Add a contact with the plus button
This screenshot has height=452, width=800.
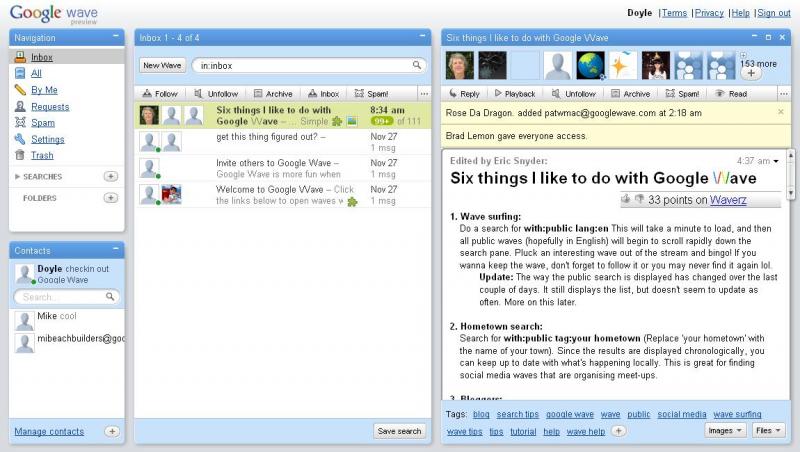click(112, 432)
